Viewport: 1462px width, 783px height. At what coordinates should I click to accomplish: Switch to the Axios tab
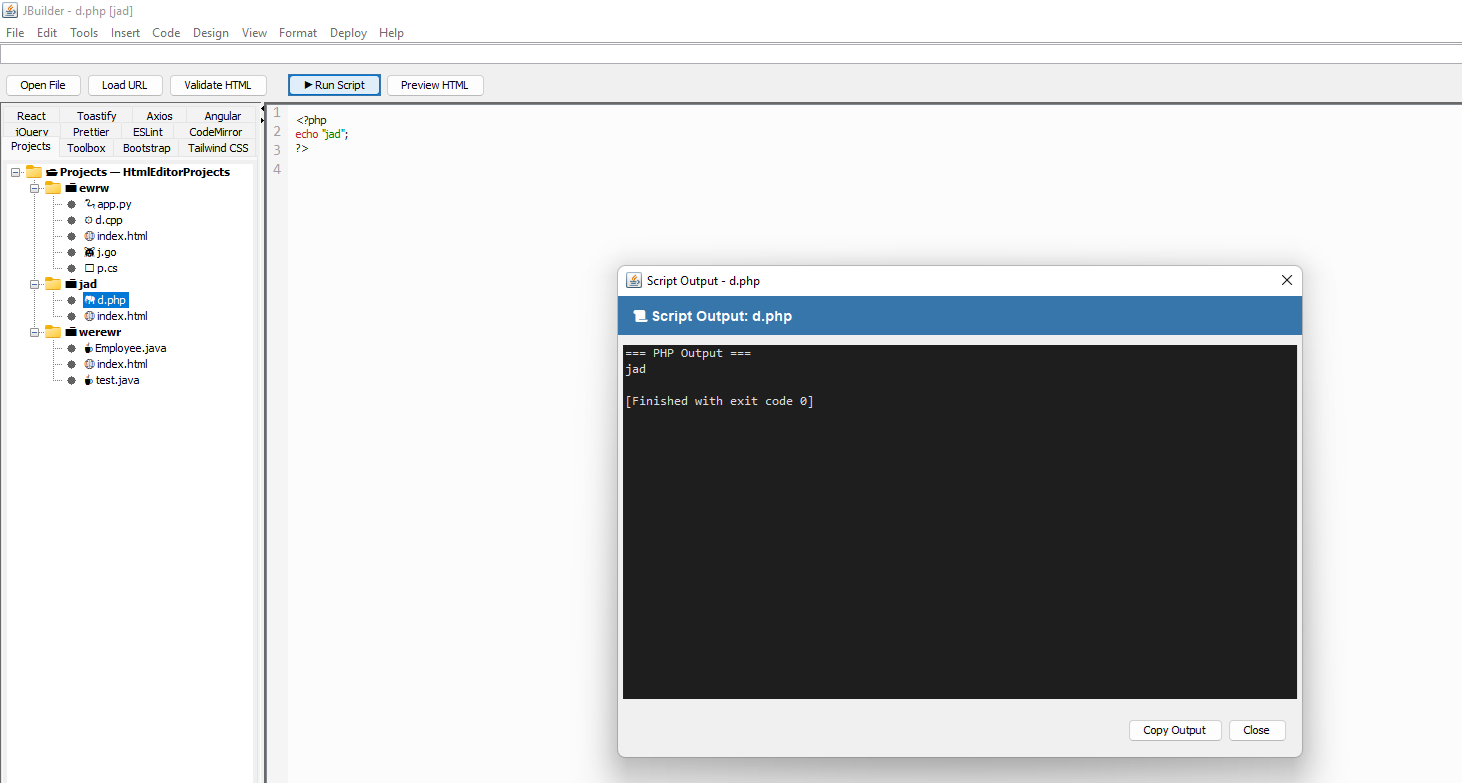159,116
